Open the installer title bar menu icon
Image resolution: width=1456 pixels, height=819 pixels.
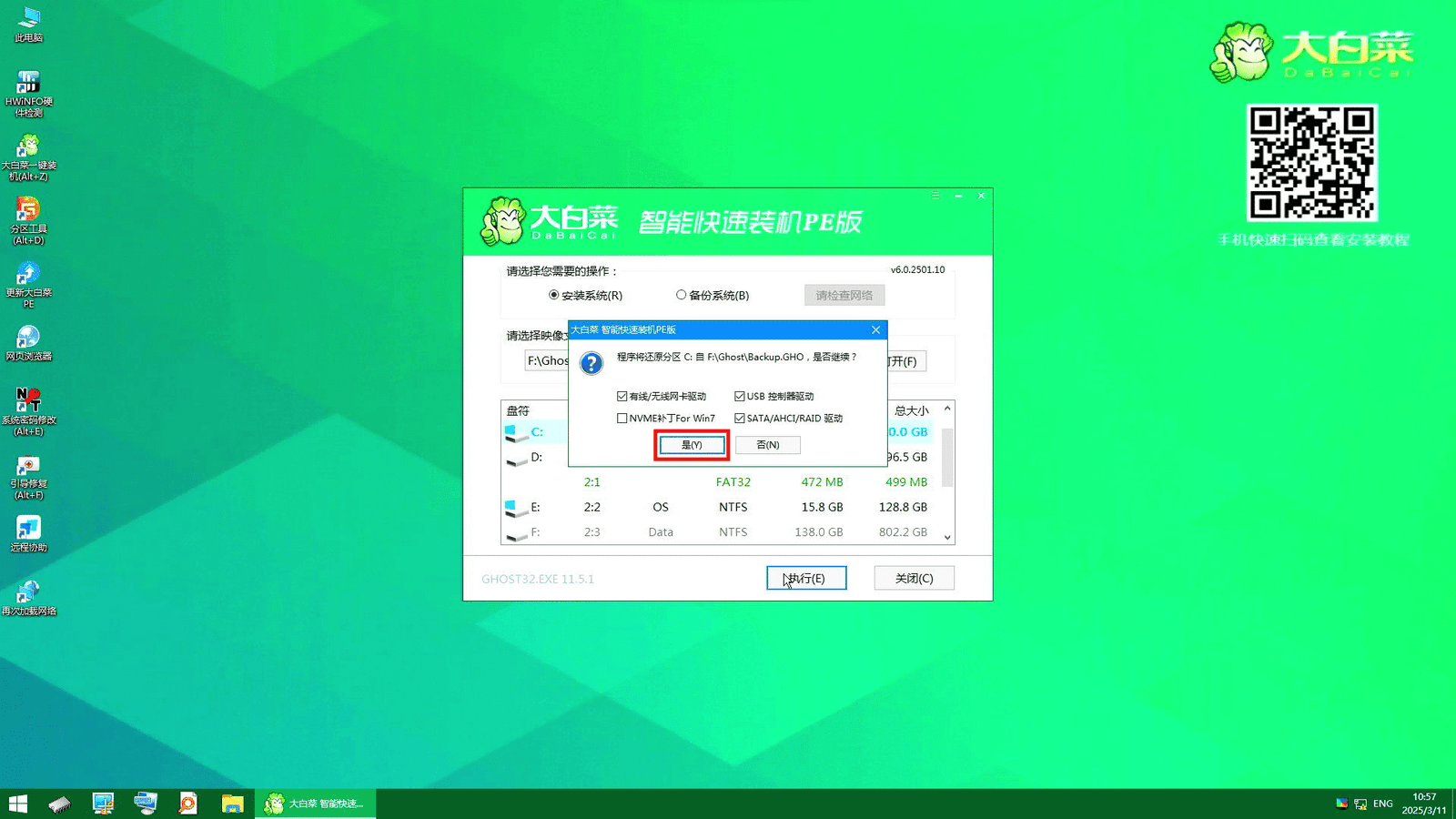tap(935, 196)
